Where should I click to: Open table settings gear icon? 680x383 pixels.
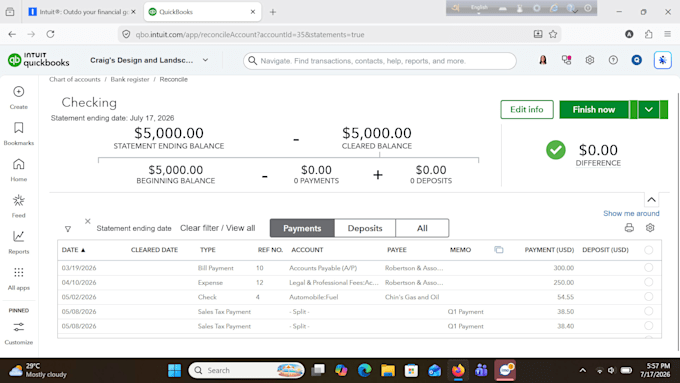pos(650,228)
